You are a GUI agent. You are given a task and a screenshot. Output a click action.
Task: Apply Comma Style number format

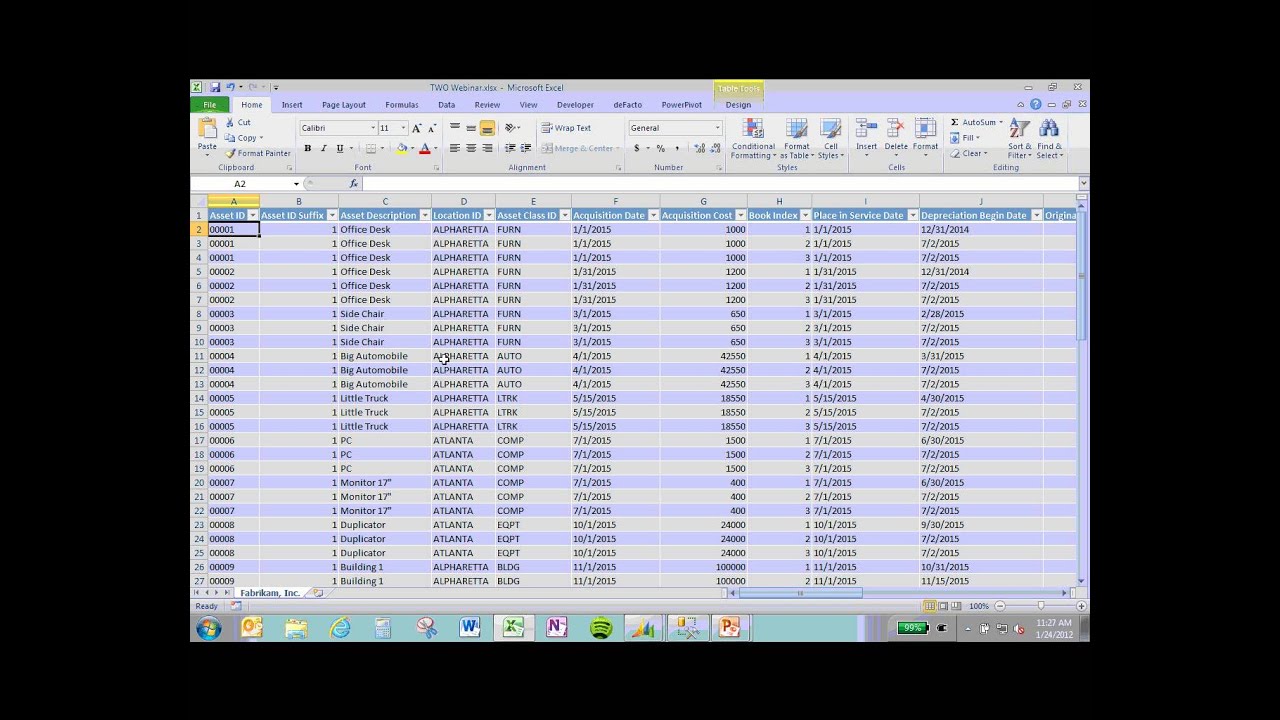coord(676,148)
